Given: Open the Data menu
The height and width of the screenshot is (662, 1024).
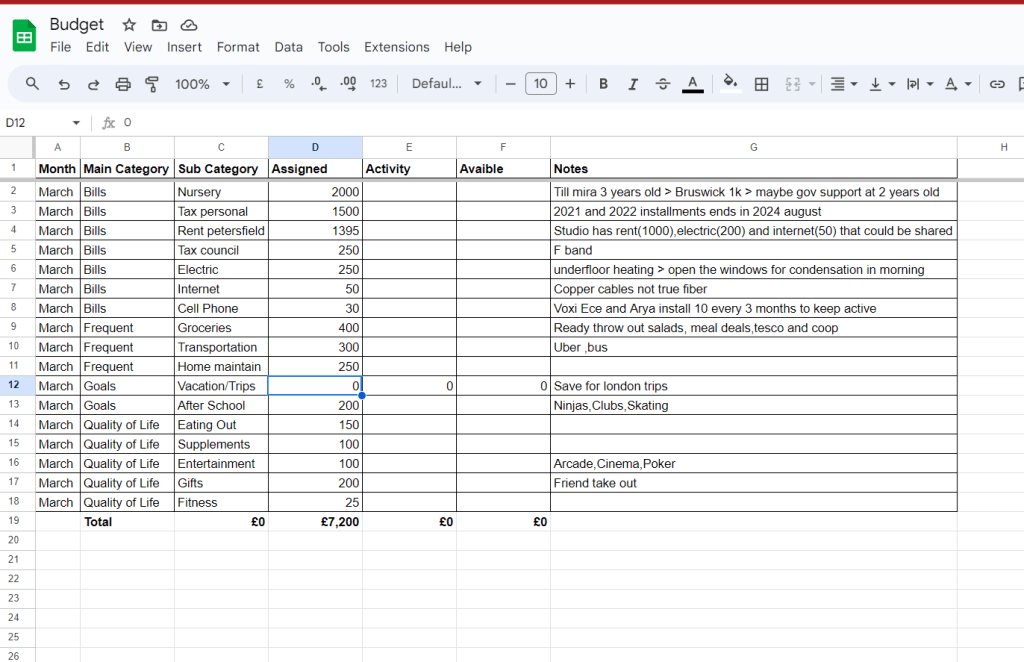Looking at the screenshot, I should click(x=288, y=47).
